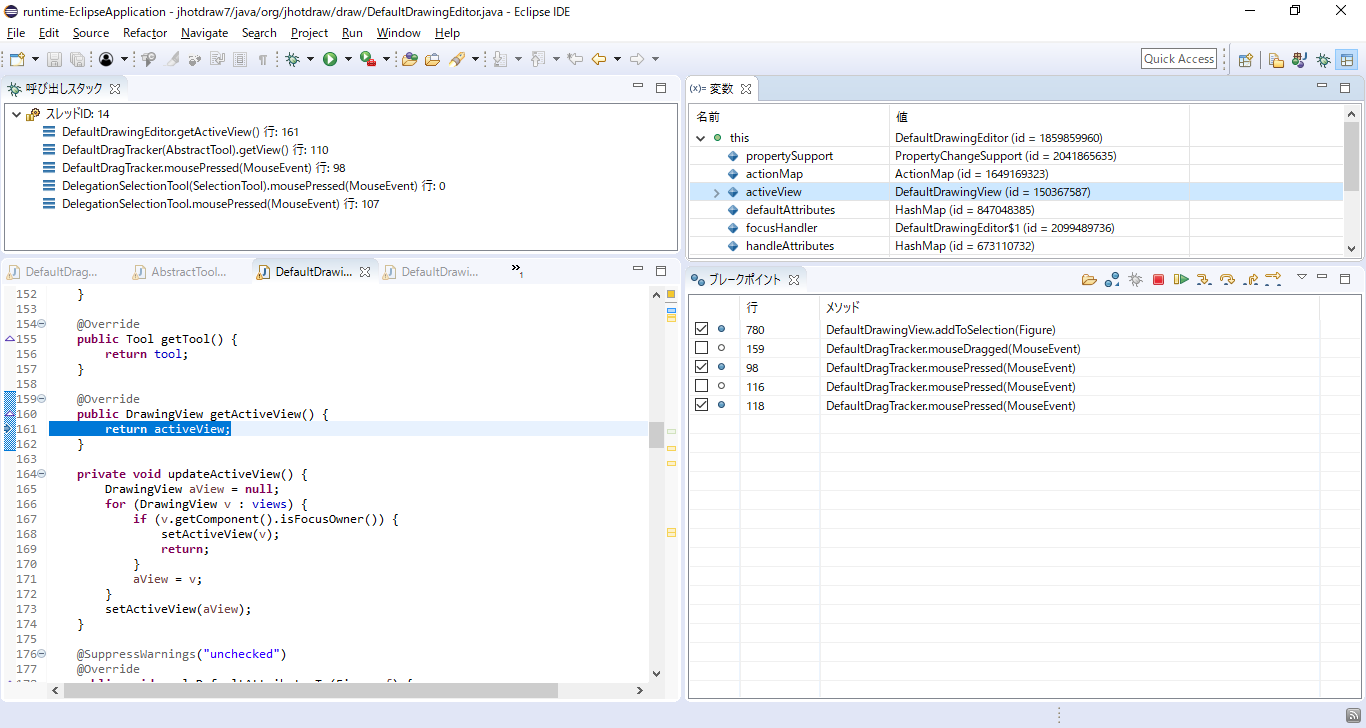
Task: Select the propertySupport variable row
Action: coord(1016,156)
